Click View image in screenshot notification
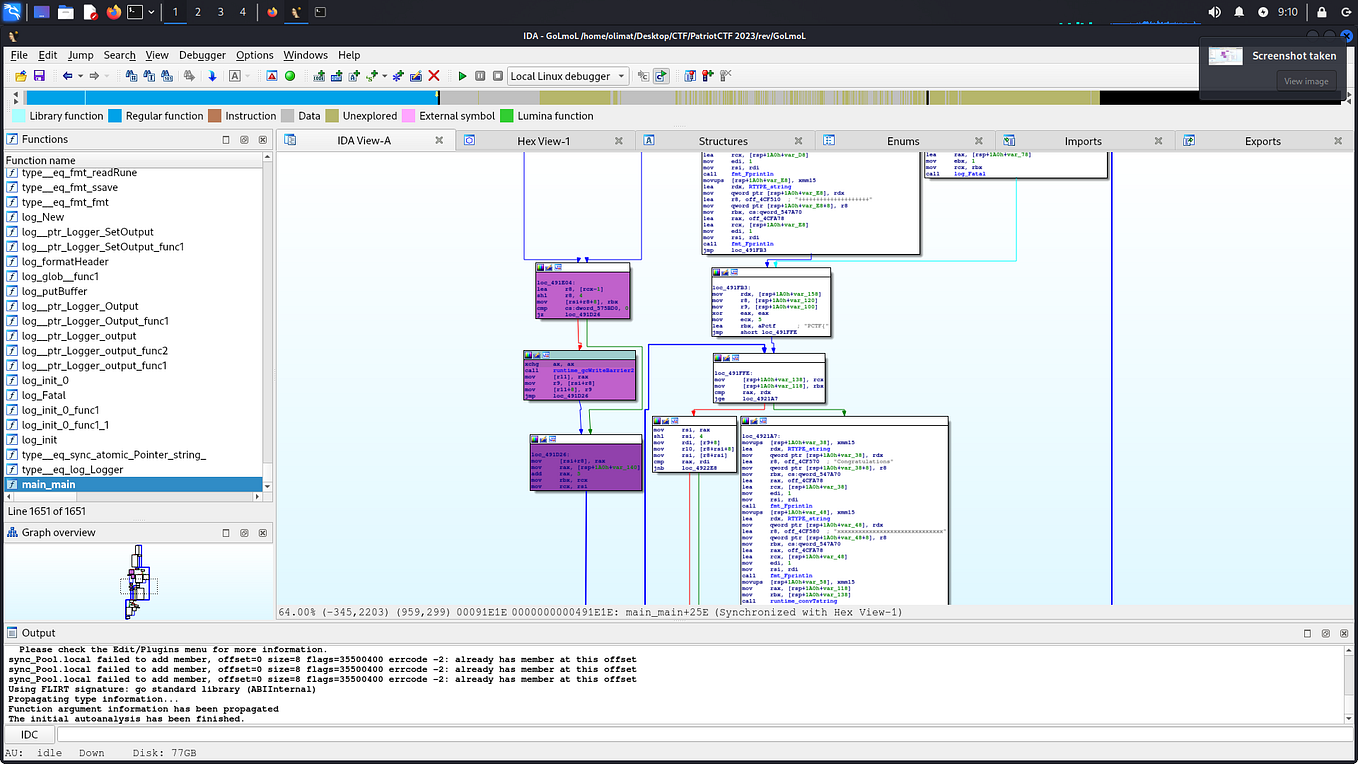The image size is (1358, 764). pos(1306,81)
